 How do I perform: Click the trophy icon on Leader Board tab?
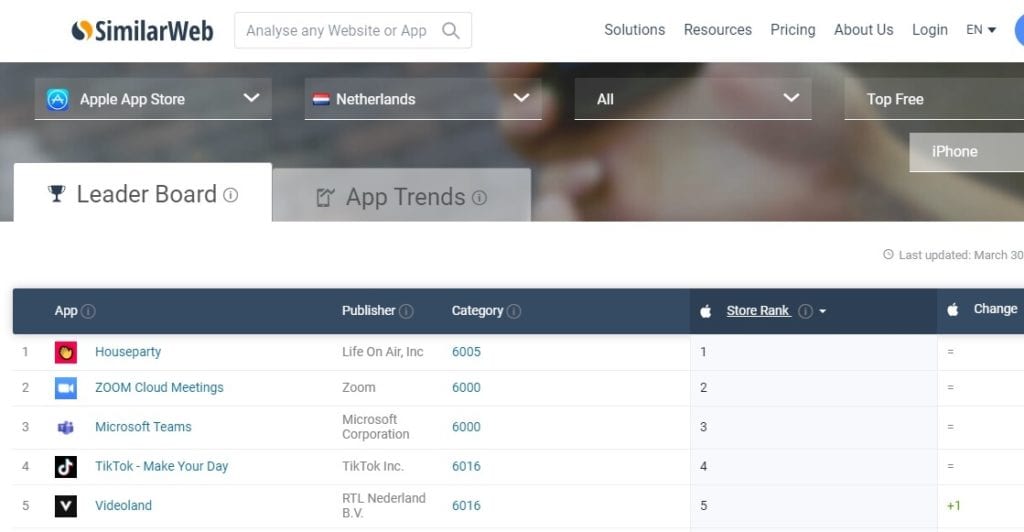57,194
